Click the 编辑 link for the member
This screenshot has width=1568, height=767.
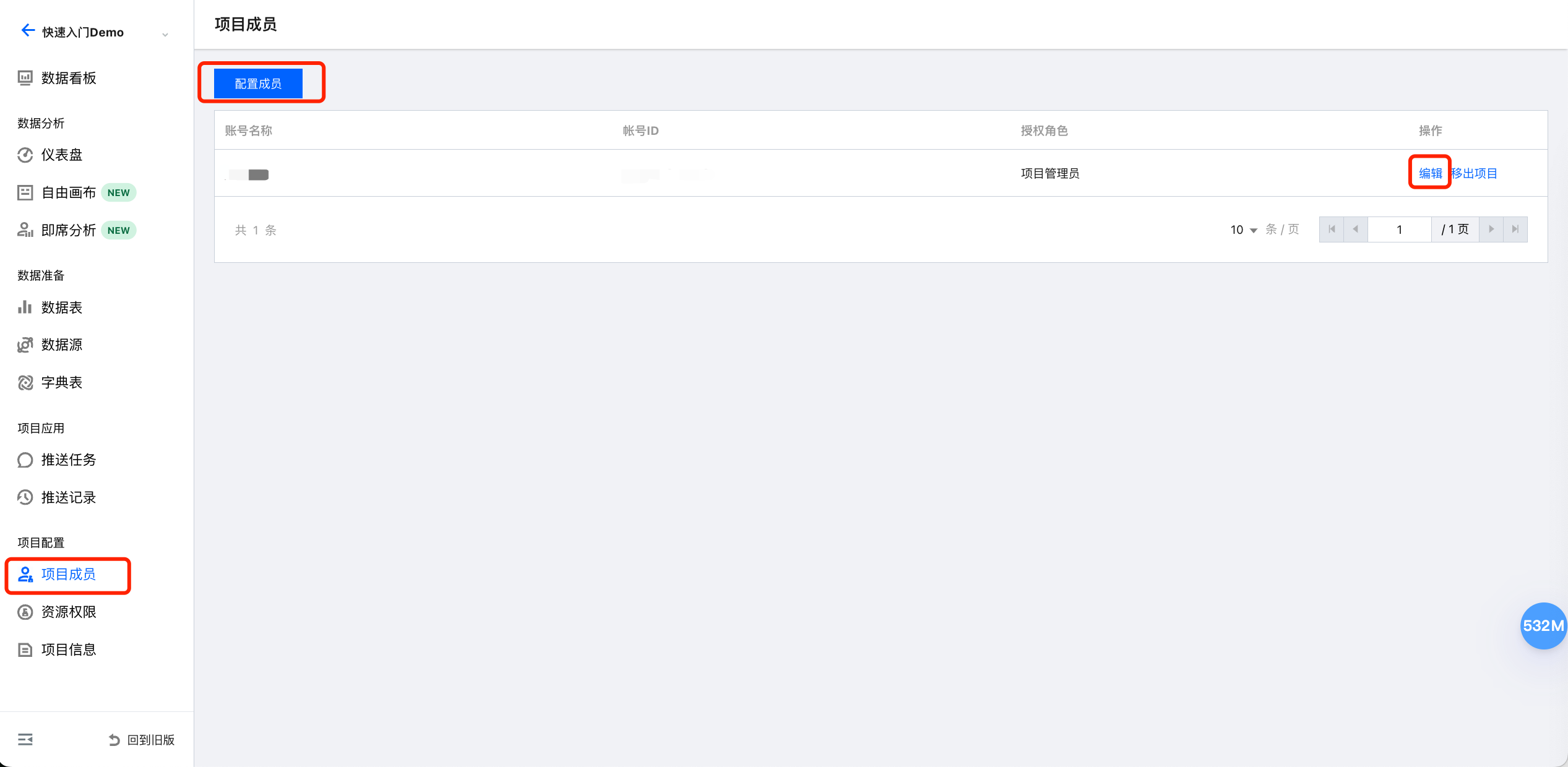point(1430,173)
